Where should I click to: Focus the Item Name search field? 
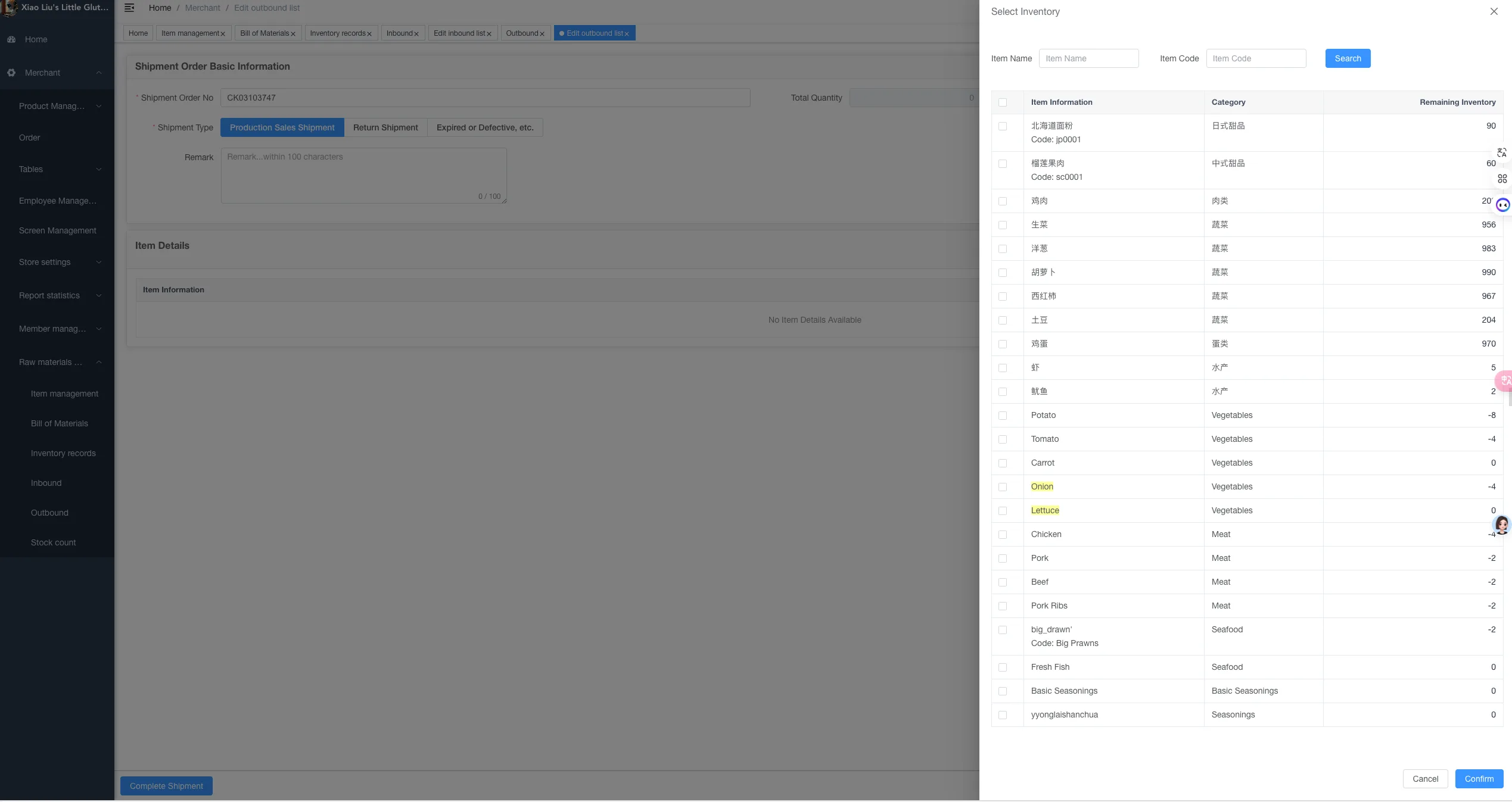click(x=1088, y=58)
